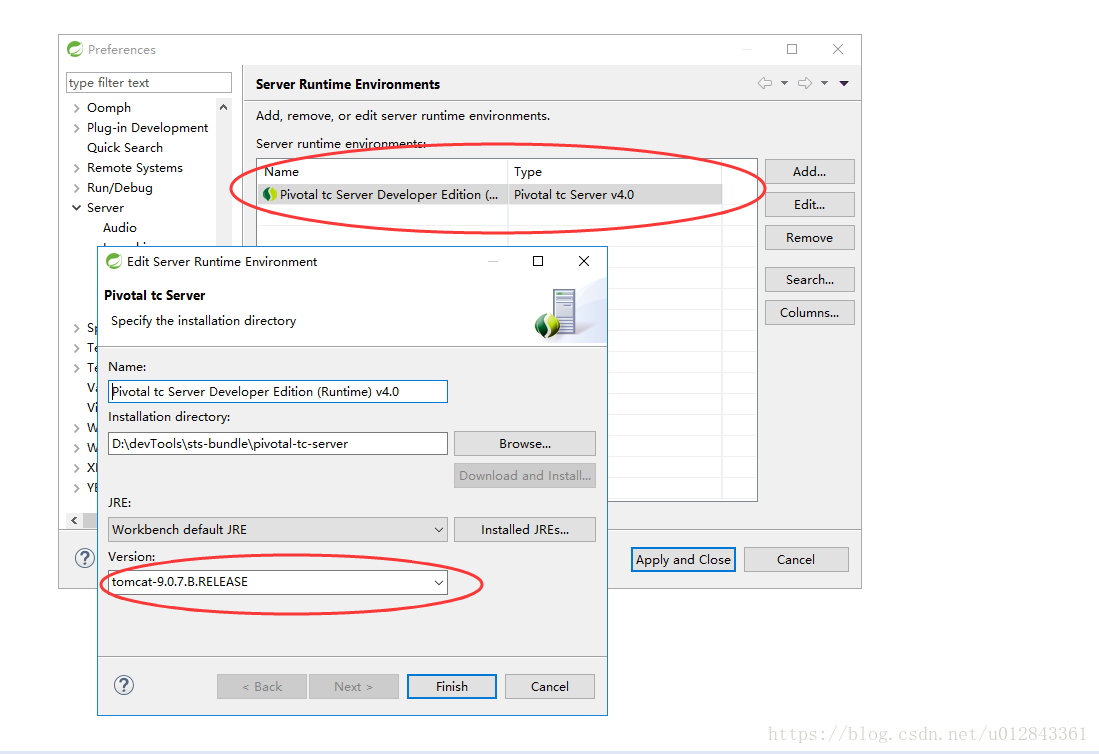This screenshot has width=1099, height=754.
Task: Click the Columns... button
Action: [x=810, y=313]
